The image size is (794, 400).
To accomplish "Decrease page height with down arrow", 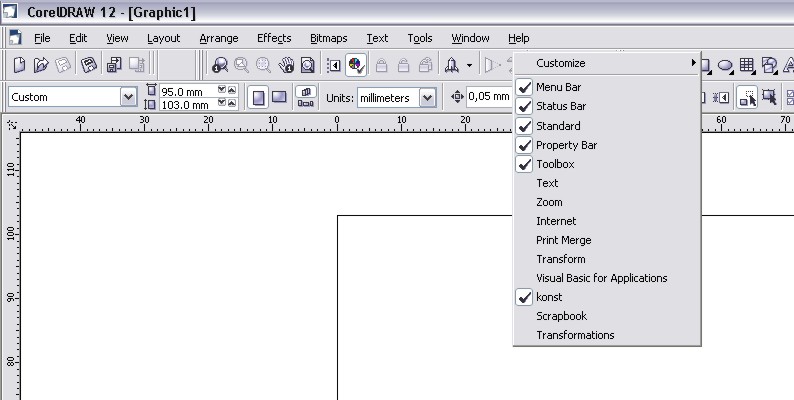I will (x=221, y=103).
